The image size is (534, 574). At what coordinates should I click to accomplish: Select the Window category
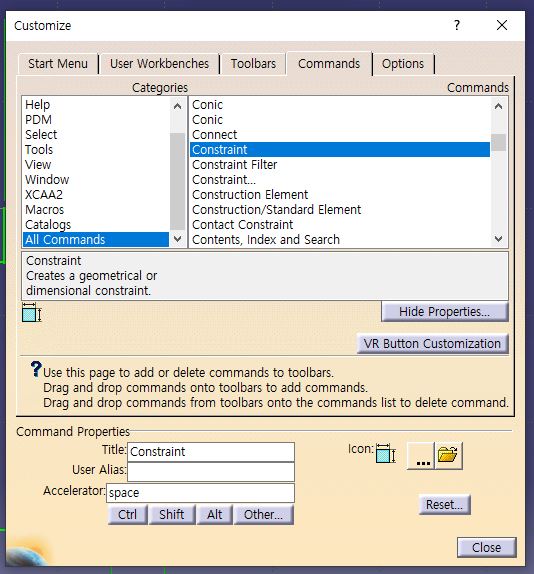click(96, 180)
